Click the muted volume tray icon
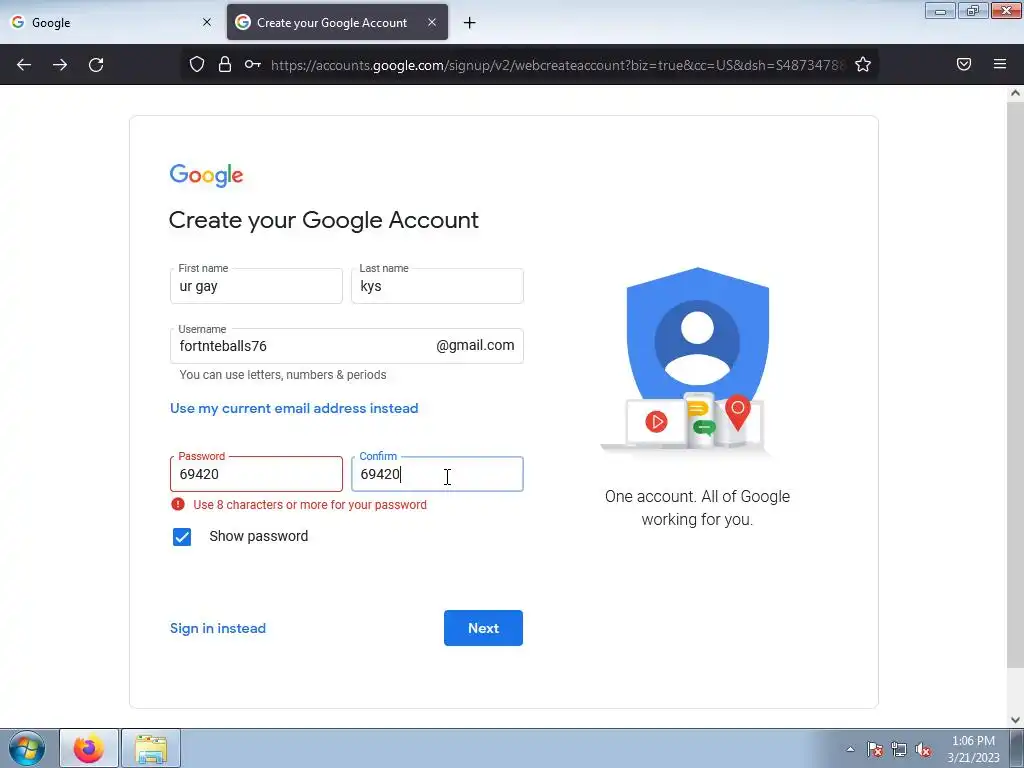1024x768 pixels. tap(923, 749)
